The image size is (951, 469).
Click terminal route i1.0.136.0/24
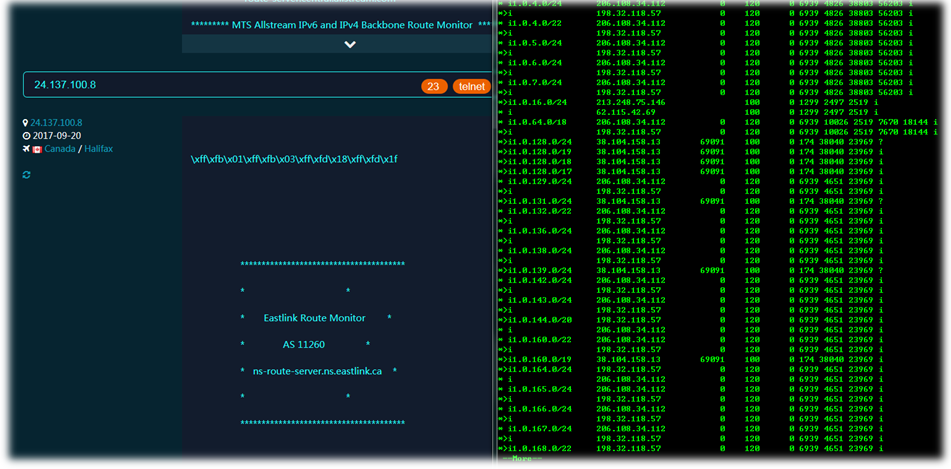click(539, 231)
